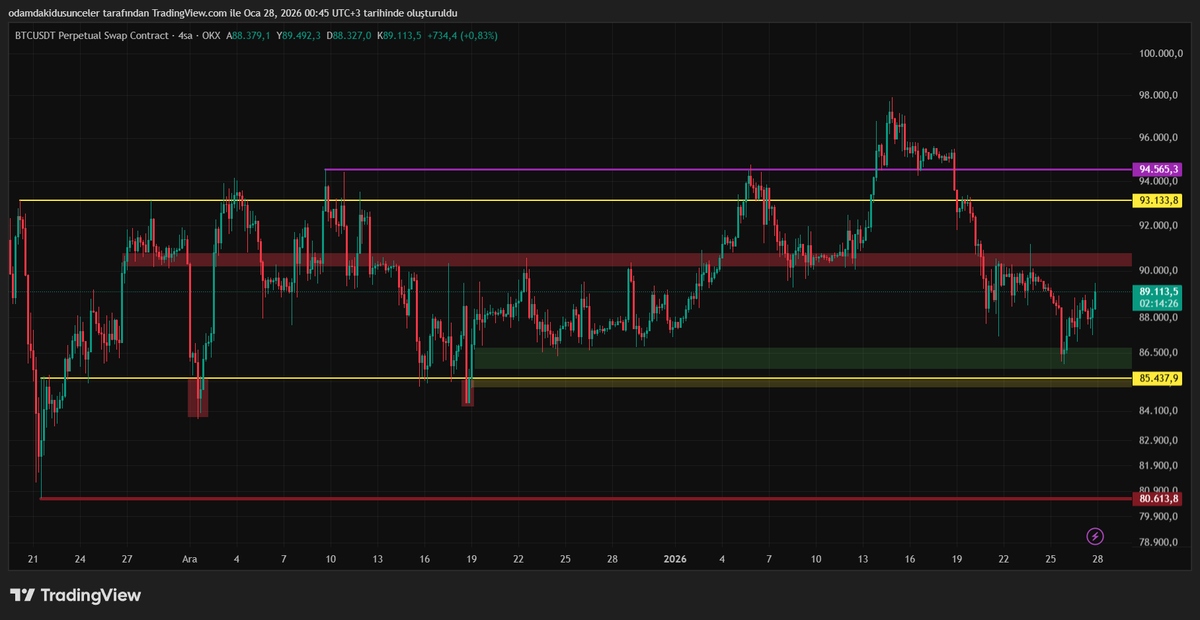Select the green 89.113,5 current price label
Screen dimensions: 1200x620
click(x=1158, y=291)
